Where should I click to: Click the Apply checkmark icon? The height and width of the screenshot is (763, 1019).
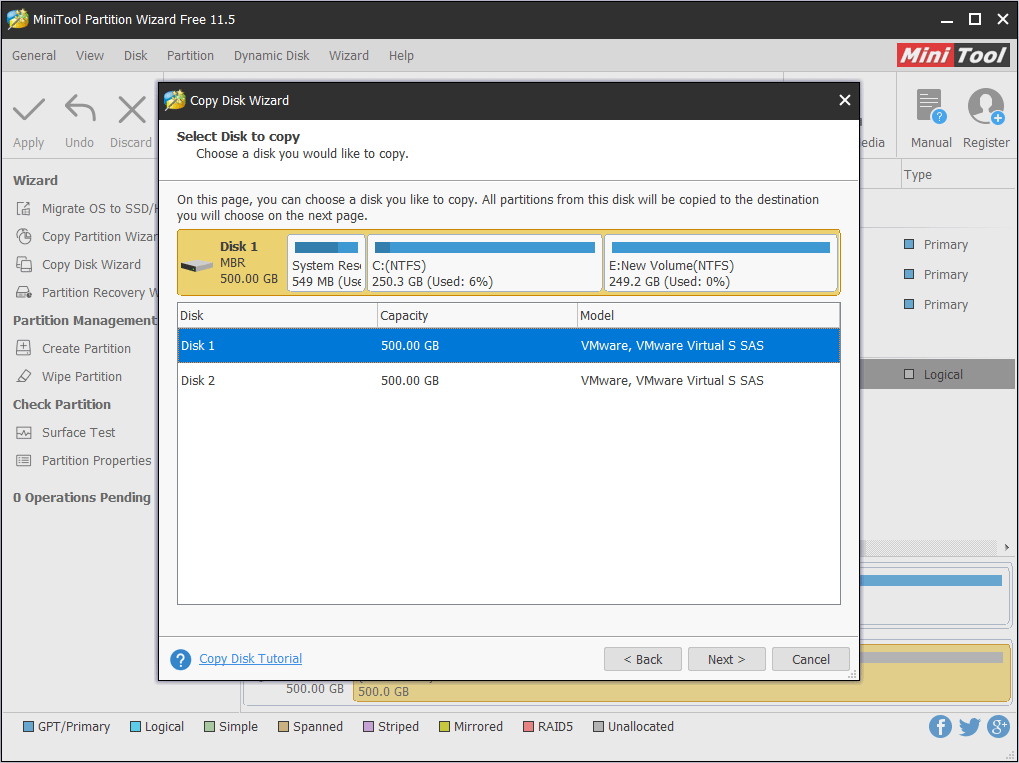coord(29,109)
